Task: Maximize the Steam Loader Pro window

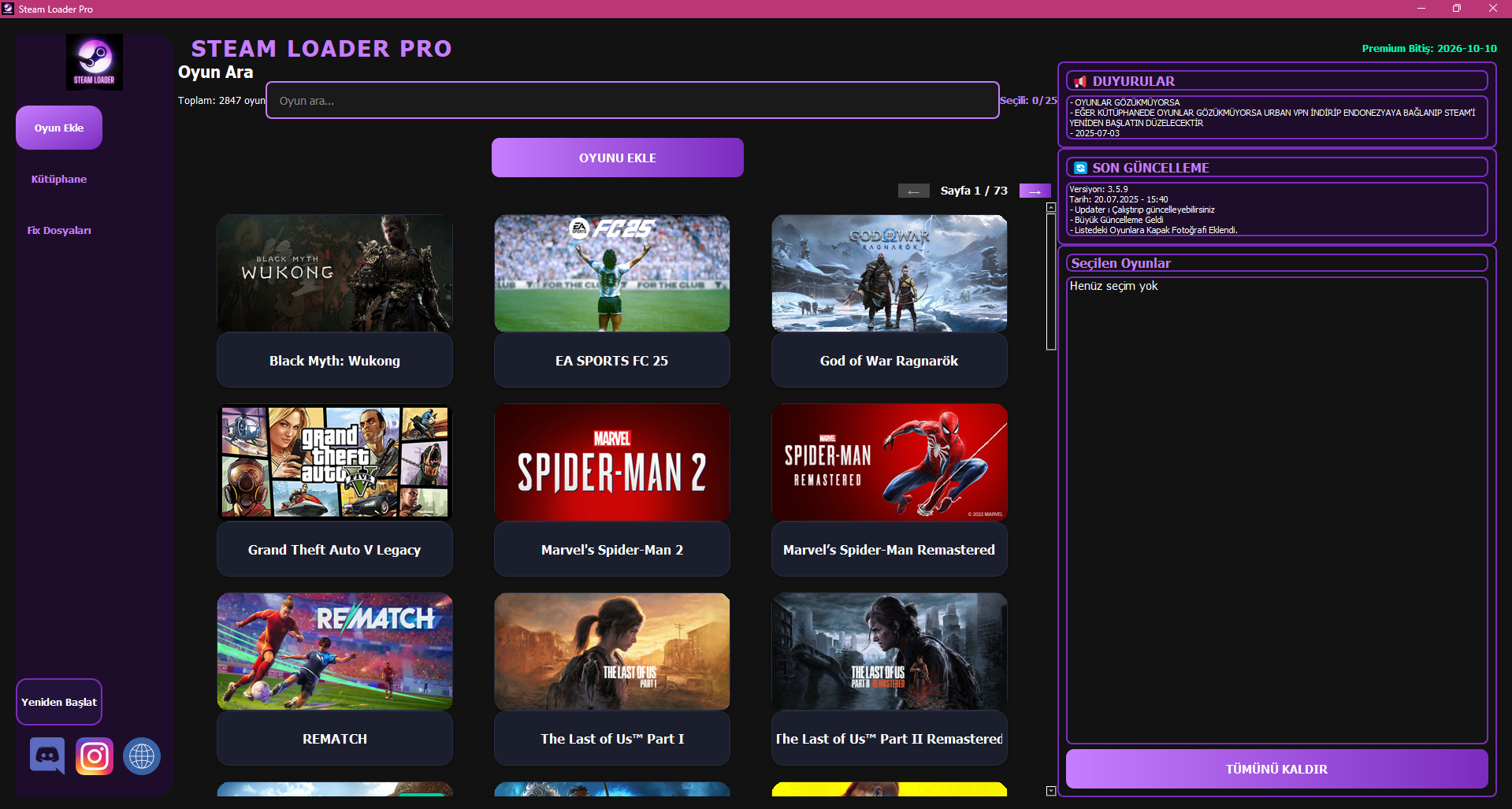Action: (1456, 9)
